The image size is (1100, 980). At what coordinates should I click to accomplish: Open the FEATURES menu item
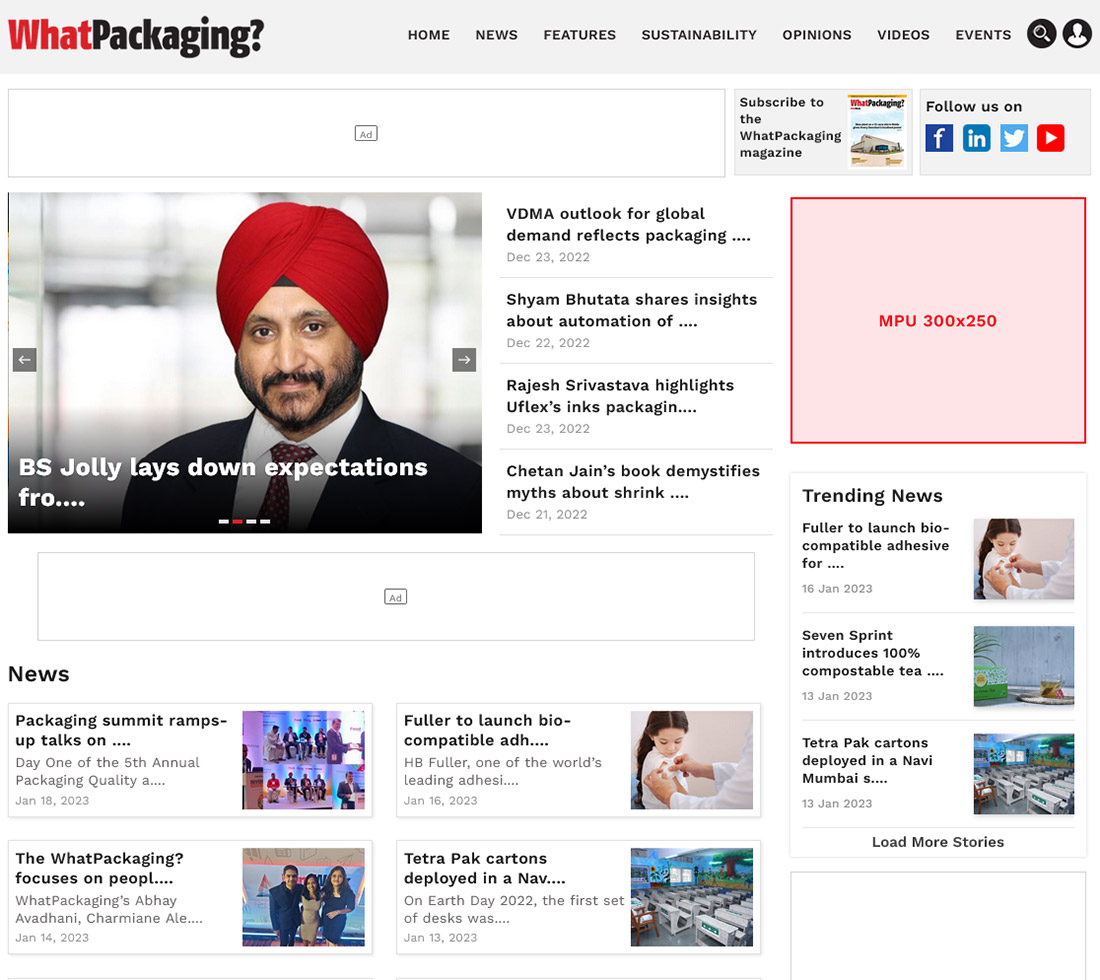click(x=579, y=35)
